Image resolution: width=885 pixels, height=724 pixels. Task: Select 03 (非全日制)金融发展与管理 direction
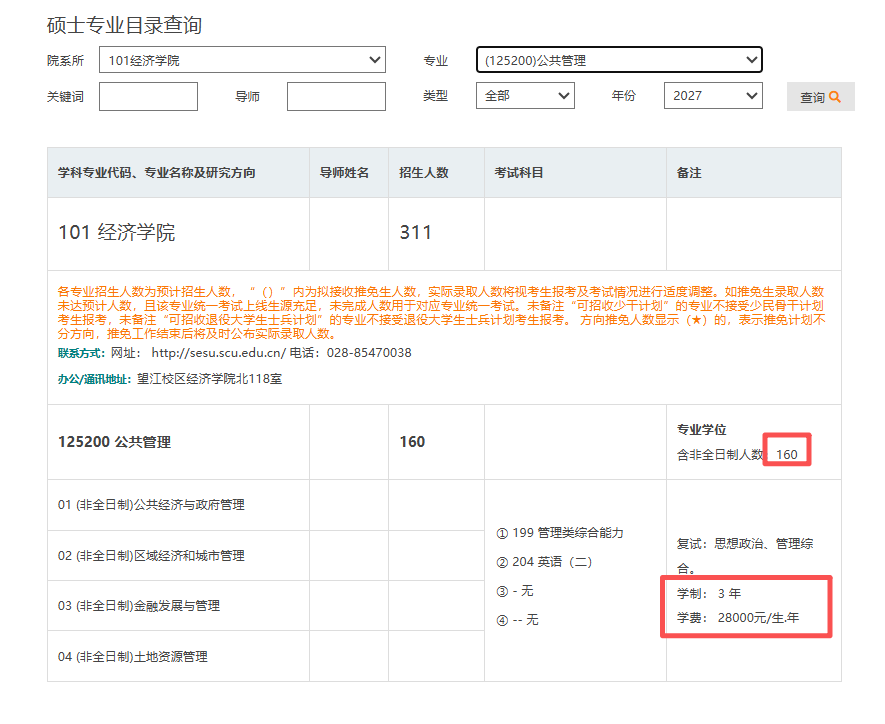[139, 606]
